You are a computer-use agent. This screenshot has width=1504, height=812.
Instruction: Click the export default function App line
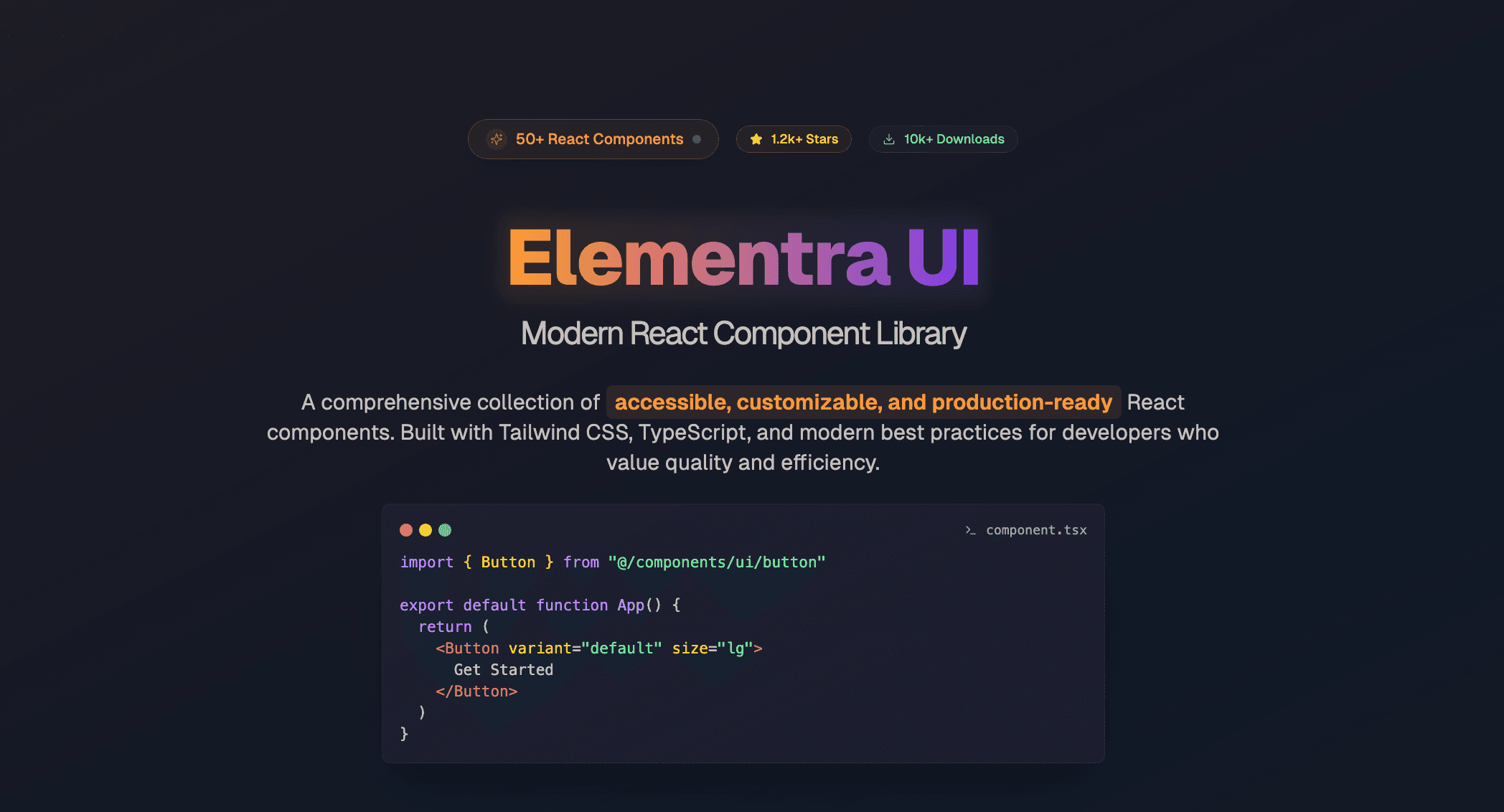pos(540,605)
